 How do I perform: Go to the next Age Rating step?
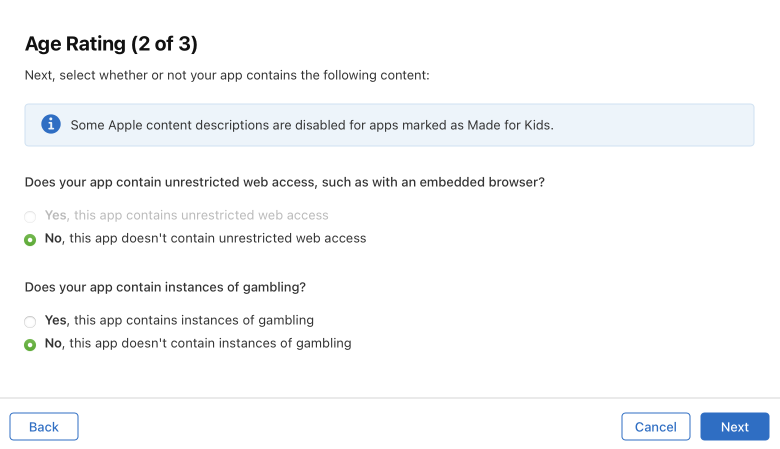point(735,427)
